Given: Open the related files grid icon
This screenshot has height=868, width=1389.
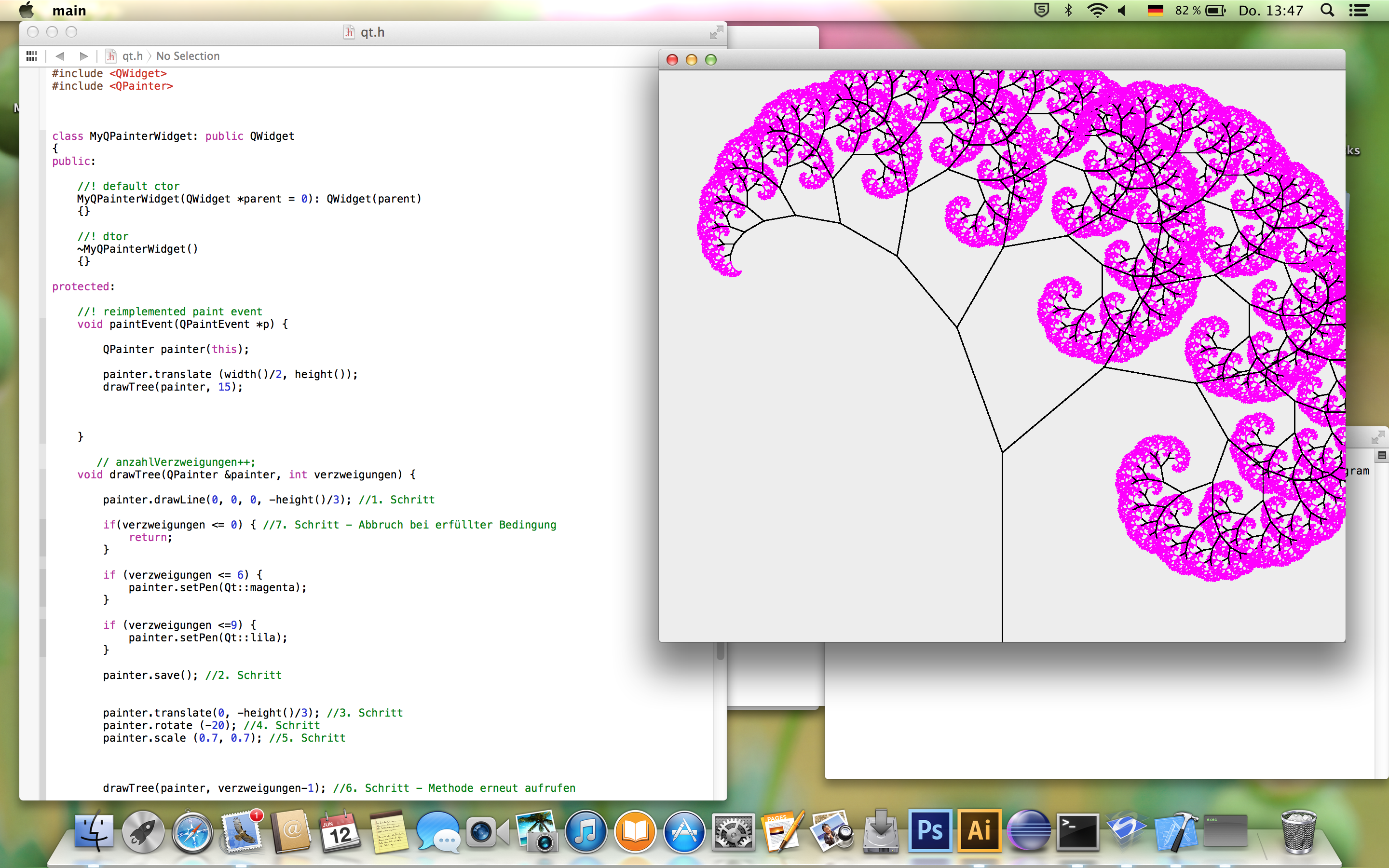Looking at the screenshot, I should pos(31,55).
